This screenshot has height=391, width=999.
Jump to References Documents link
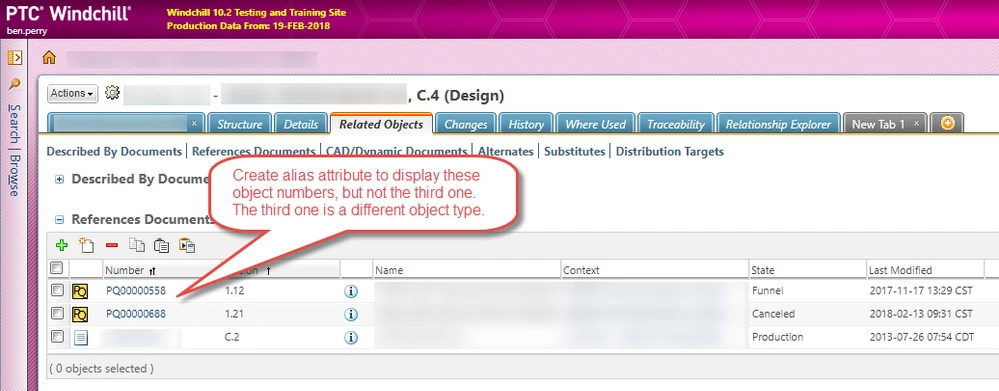pyautogui.click(x=254, y=152)
